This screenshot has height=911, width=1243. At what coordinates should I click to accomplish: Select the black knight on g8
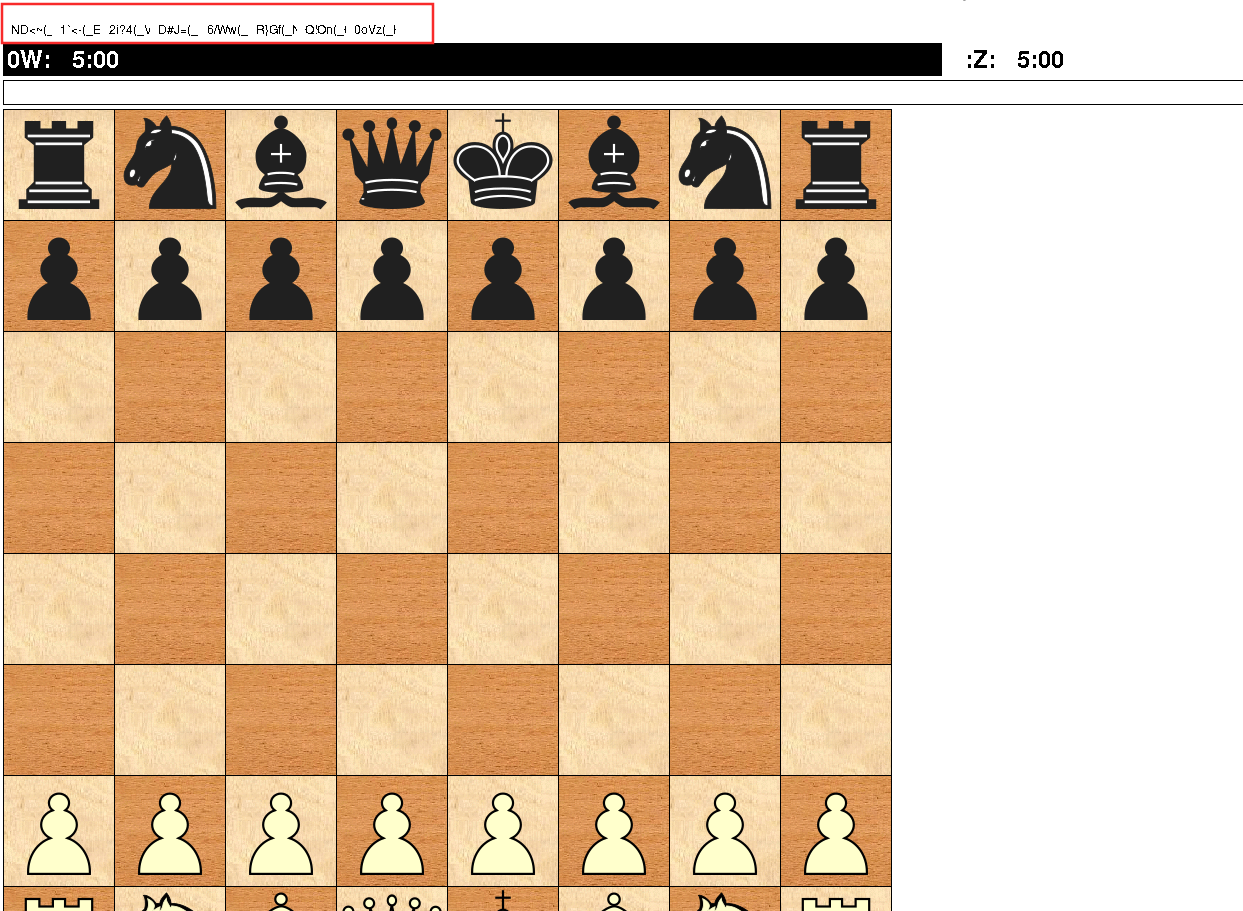(725, 165)
